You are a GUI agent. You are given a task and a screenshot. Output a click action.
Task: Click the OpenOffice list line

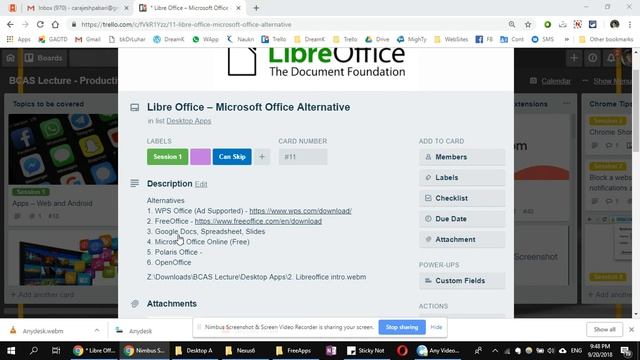click(x=169, y=262)
